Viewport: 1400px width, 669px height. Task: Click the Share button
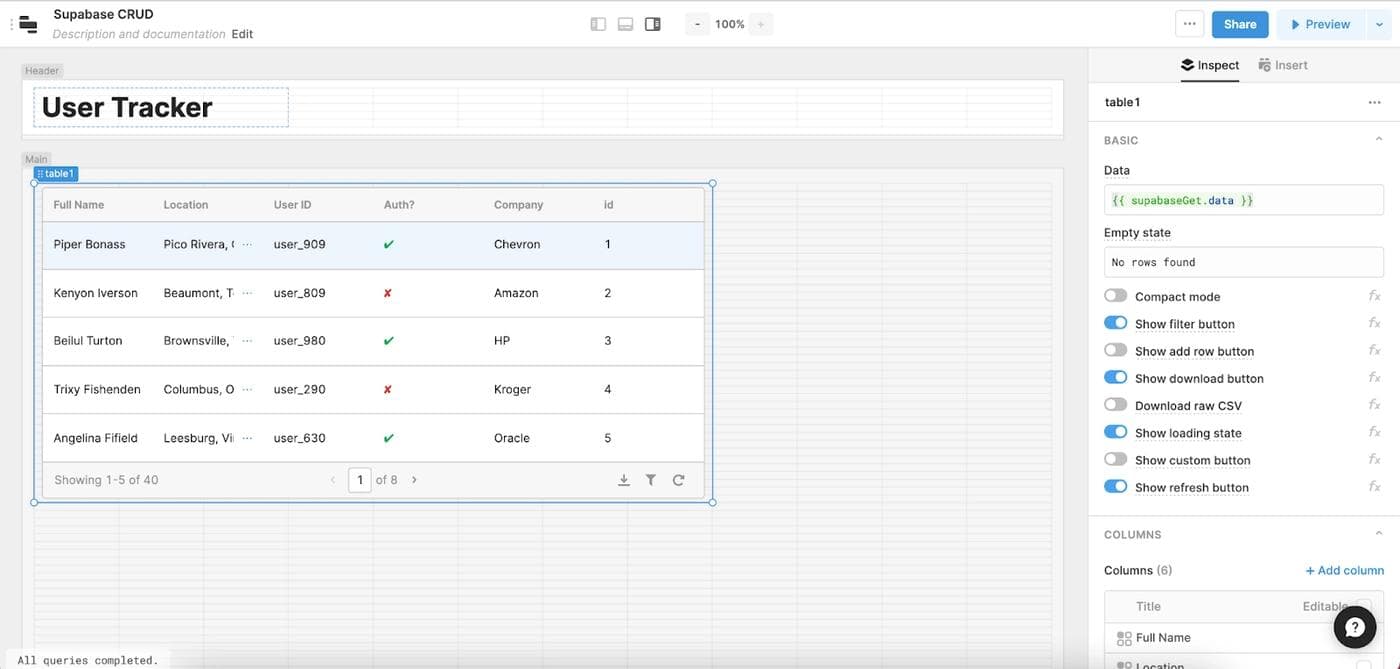tap(1240, 24)
